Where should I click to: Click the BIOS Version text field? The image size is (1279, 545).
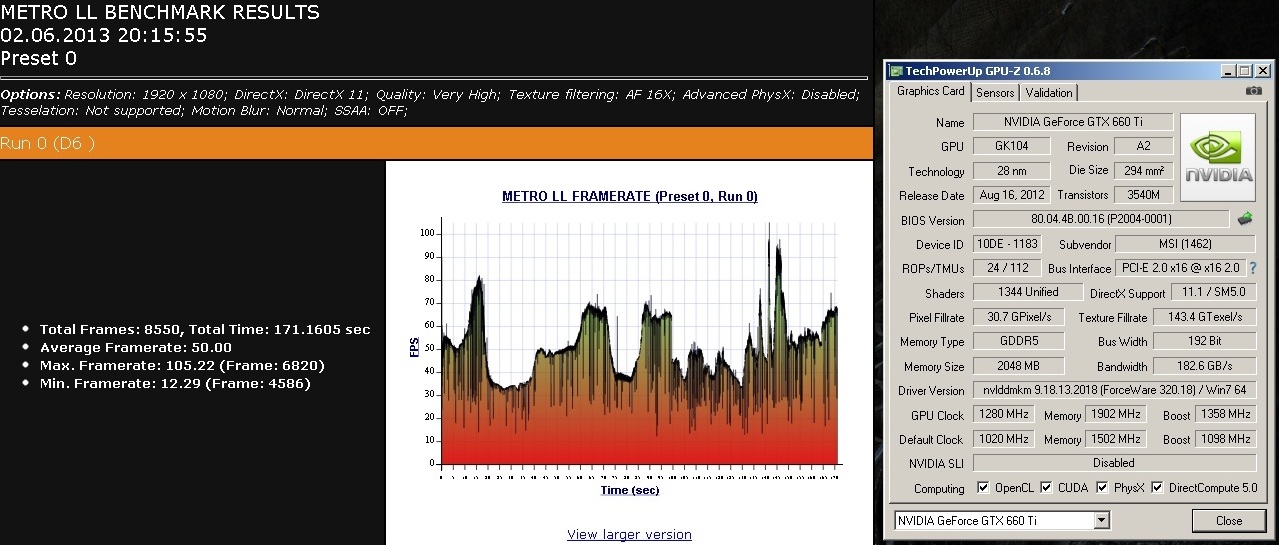[1100, 220]
